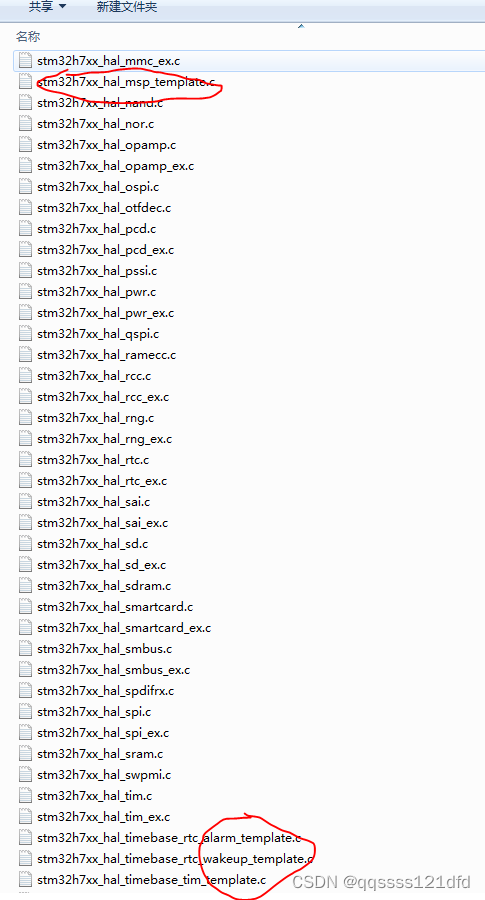Click file icon beside stm32h7xx_hal_spi.c
This screenshot has width=485, height=900.
(25, 712)
